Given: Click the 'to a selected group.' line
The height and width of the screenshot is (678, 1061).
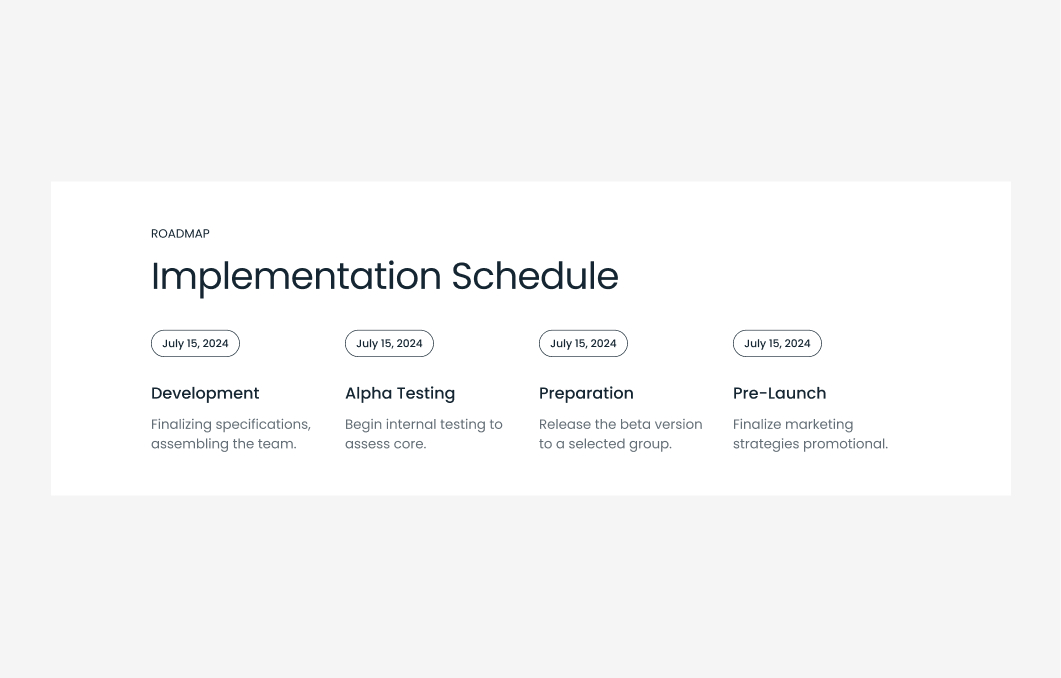Looking at the screenshot, I should coord(605,444).
